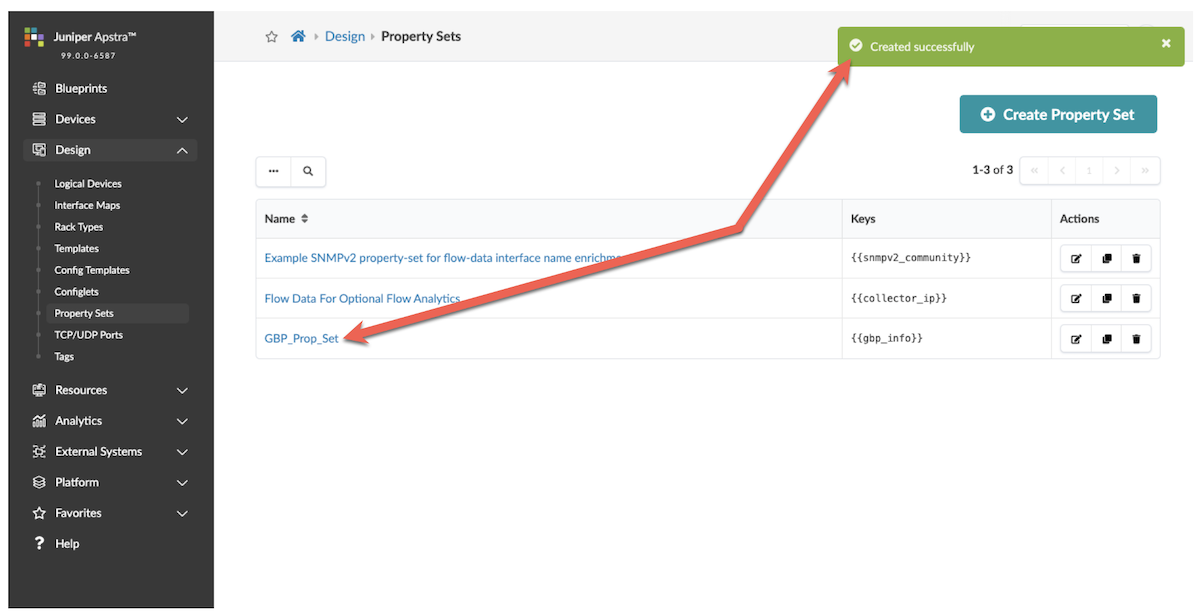The image size is (1200, 616).
Task: Clone the GBP_Prop_Set row
Action: point(1106,339)
